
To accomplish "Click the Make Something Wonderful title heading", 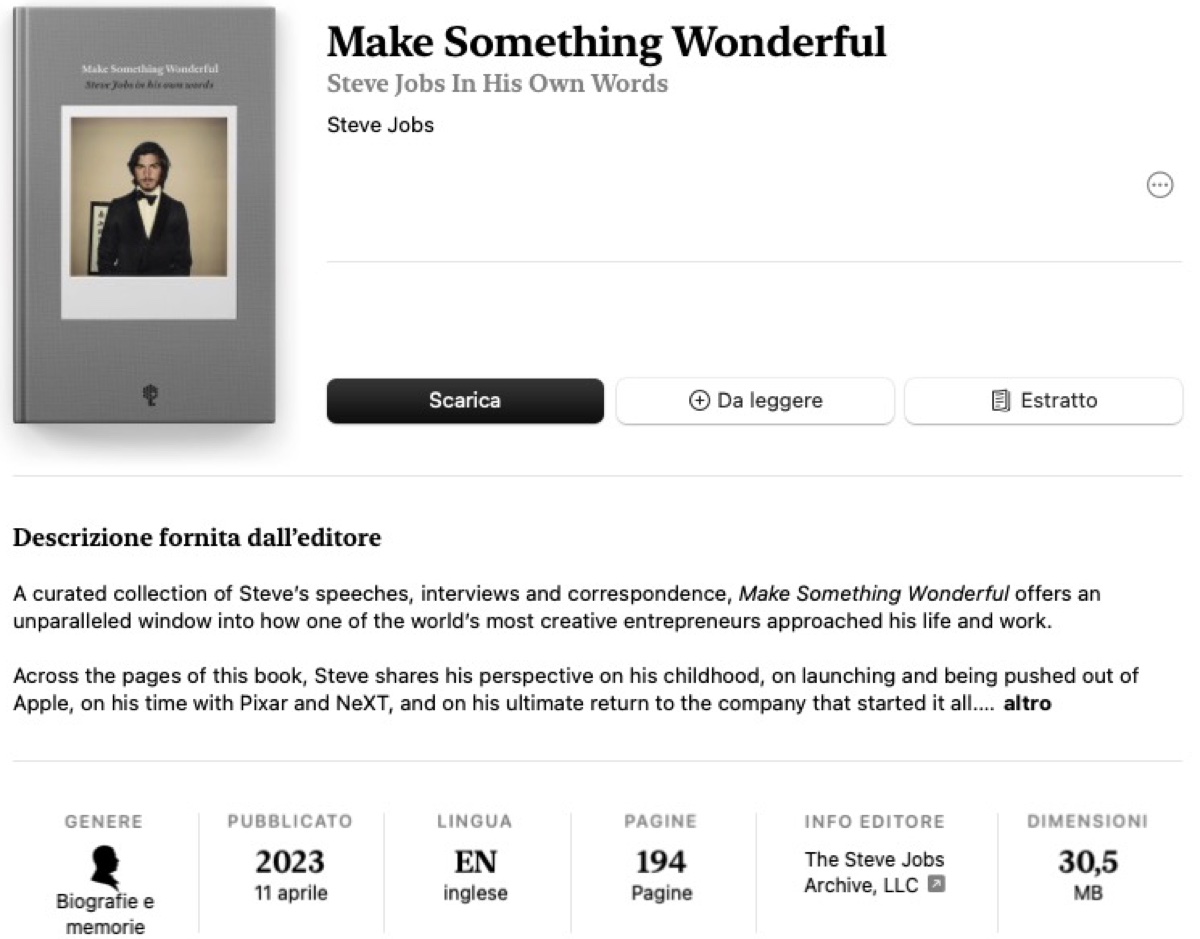I will 606,42.
